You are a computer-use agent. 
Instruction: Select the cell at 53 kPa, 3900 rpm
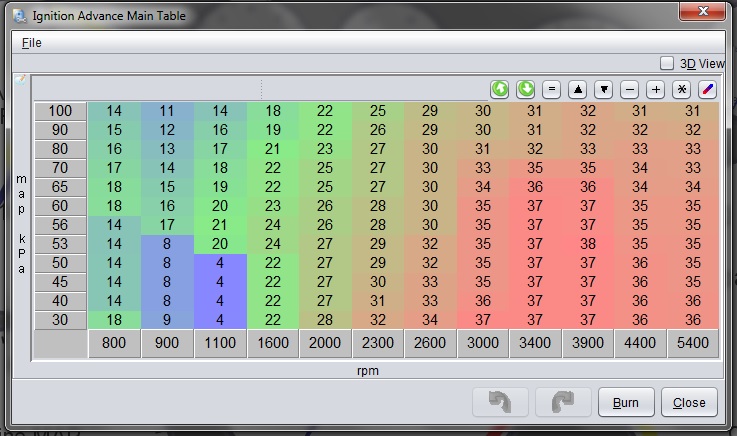pyautogui.click(x=588, y=242)
